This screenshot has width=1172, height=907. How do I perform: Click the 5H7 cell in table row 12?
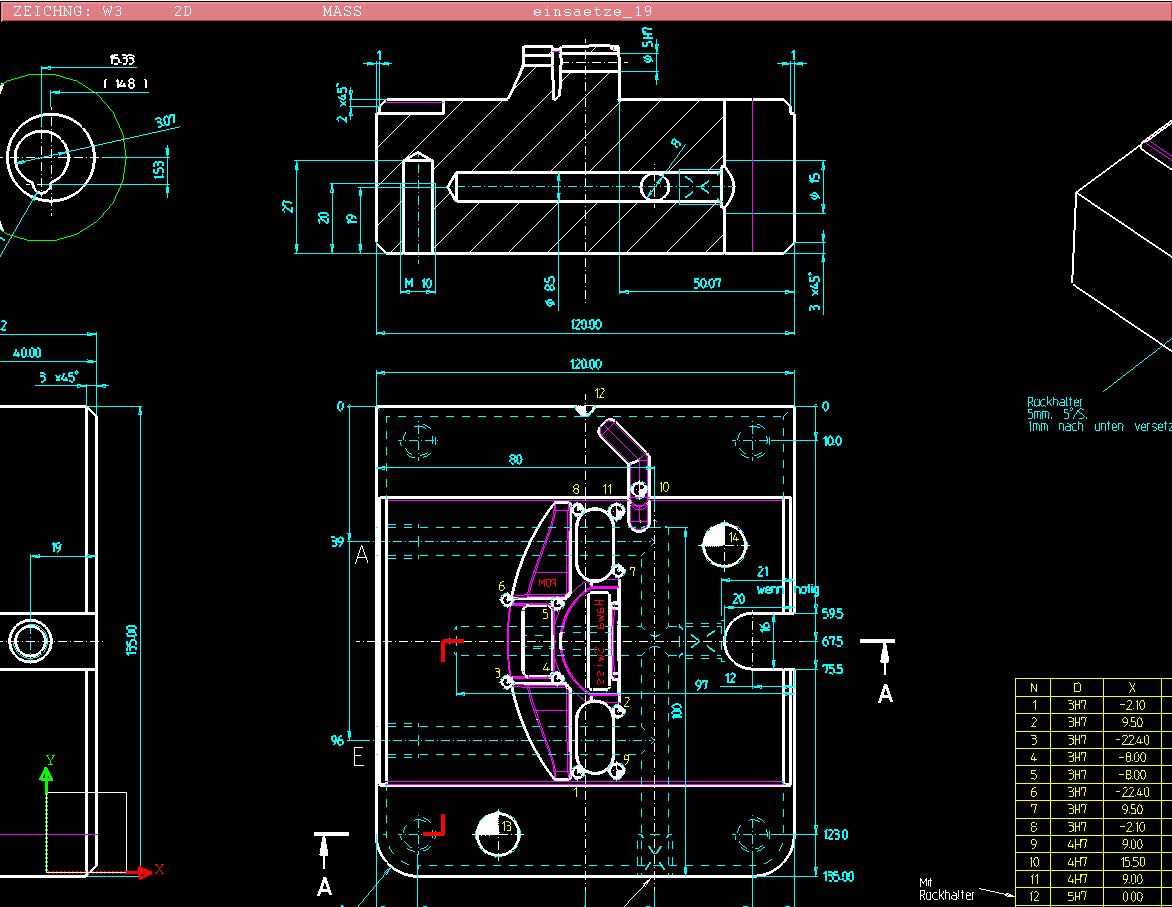1077,896
